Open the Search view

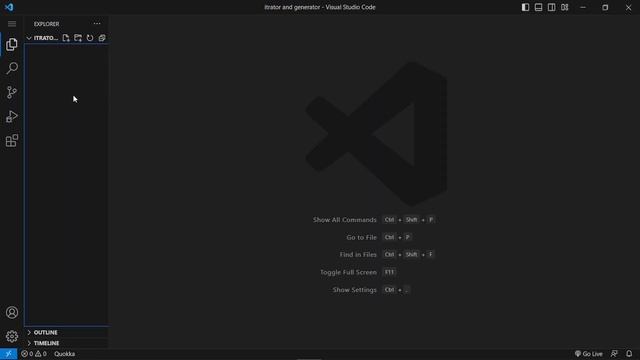(12, 68)
